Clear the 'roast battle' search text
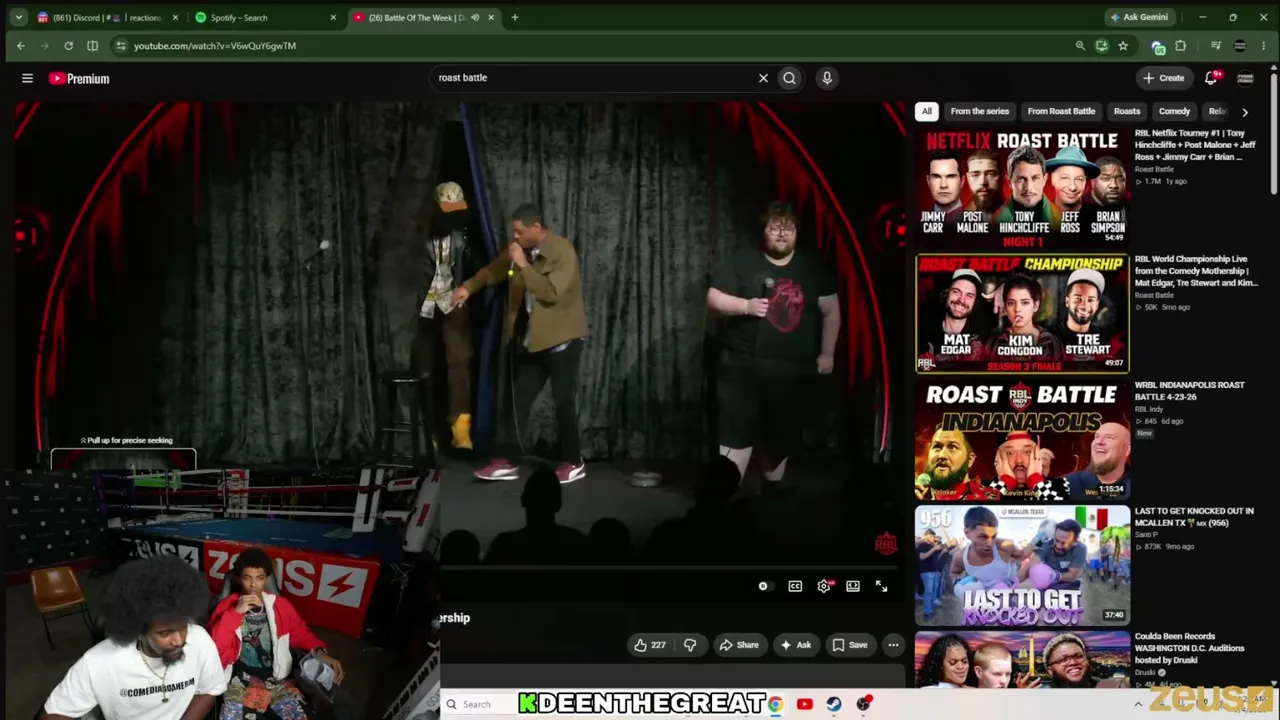The image size is (1280, 720). (763, 78)
